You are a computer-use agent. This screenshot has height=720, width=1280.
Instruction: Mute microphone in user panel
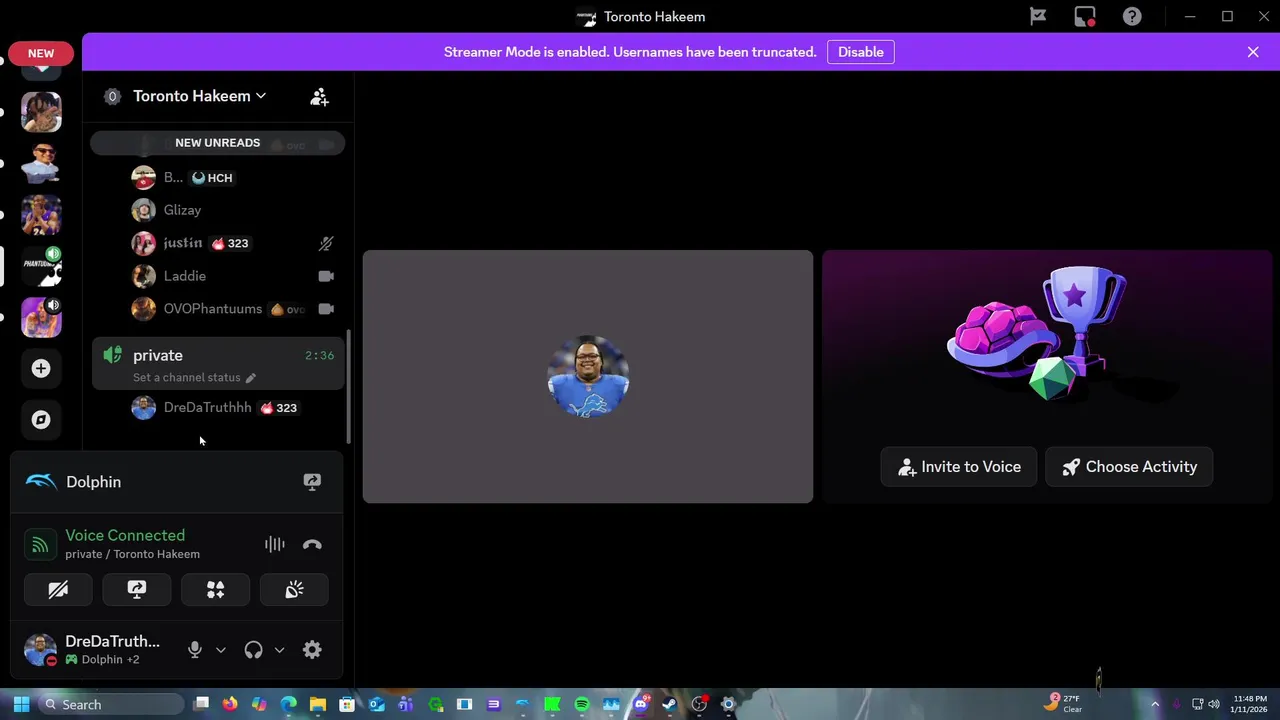(195, 650)
